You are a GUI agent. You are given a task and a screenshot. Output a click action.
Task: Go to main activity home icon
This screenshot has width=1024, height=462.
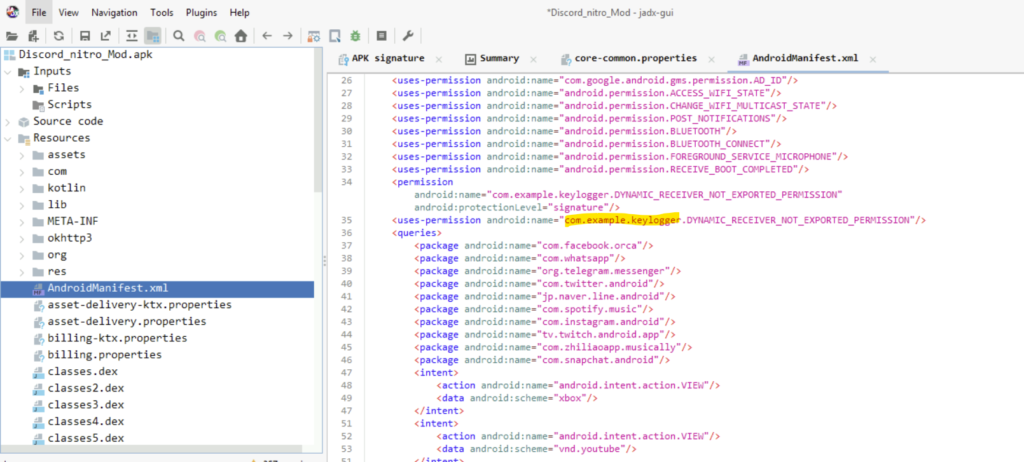pos(240,36)
